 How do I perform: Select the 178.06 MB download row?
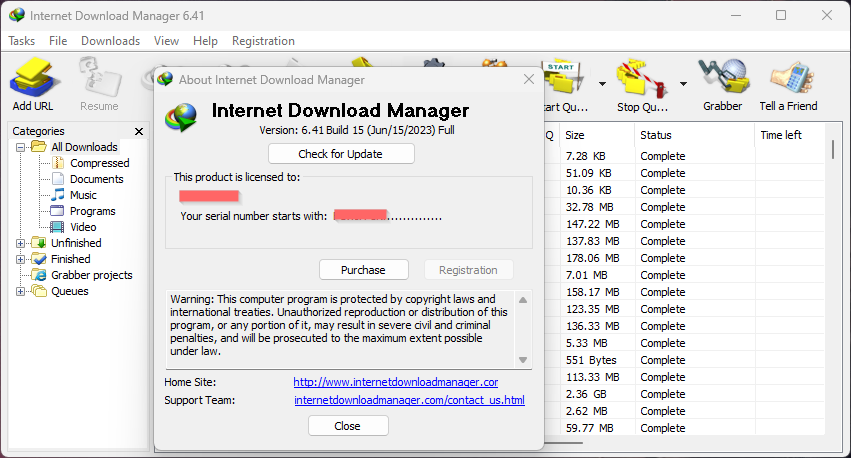point(684,258)
